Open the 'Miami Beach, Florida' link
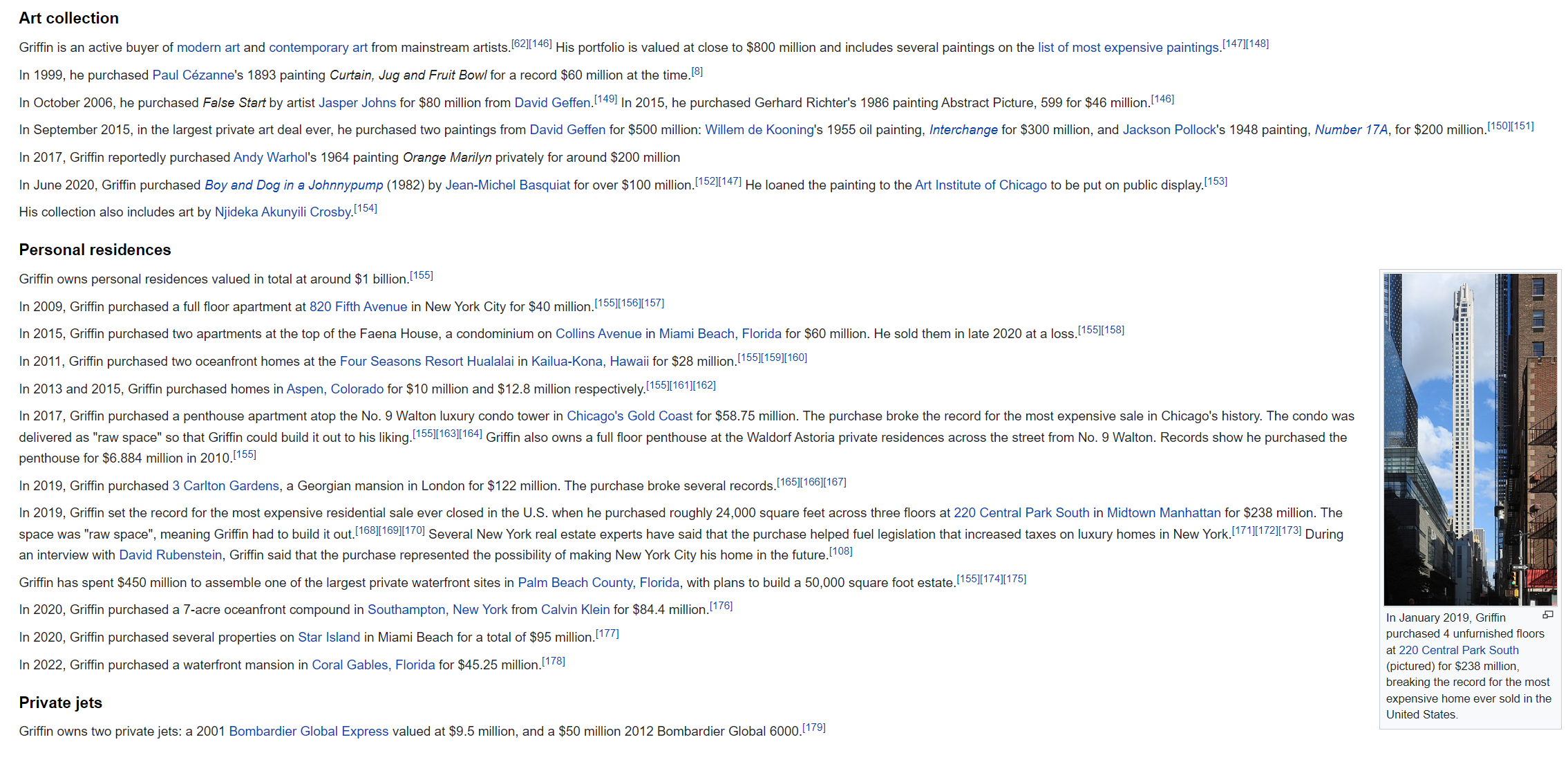 click(x=720, y=334)
